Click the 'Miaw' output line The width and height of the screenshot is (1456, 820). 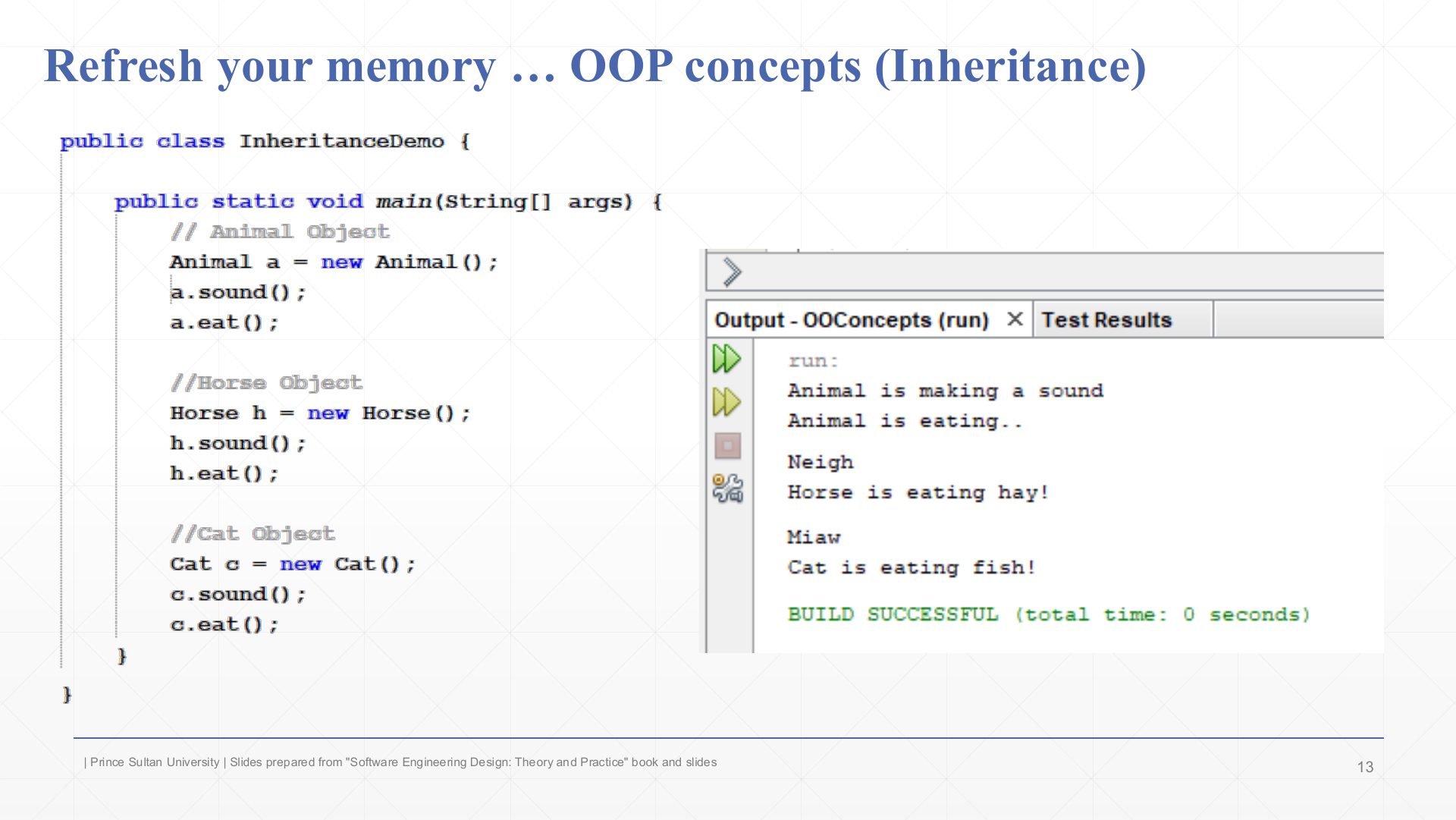coord(814,537)
